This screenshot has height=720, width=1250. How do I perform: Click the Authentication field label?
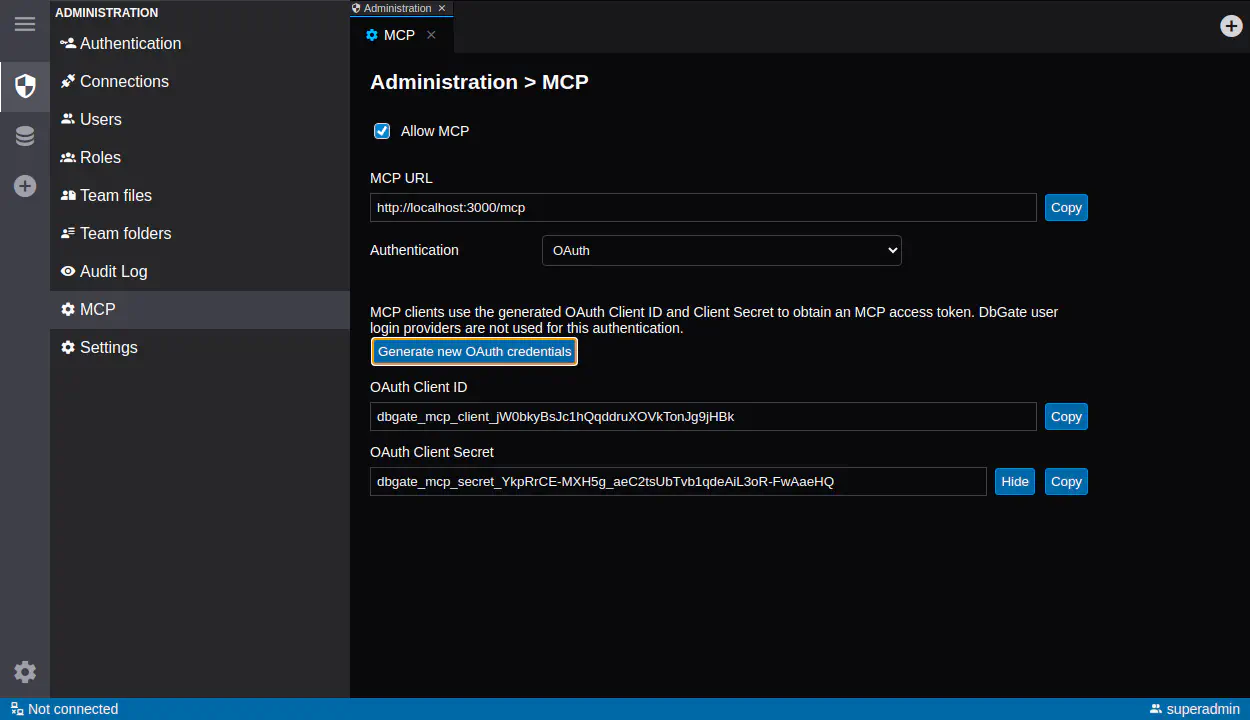pos(414,250)
